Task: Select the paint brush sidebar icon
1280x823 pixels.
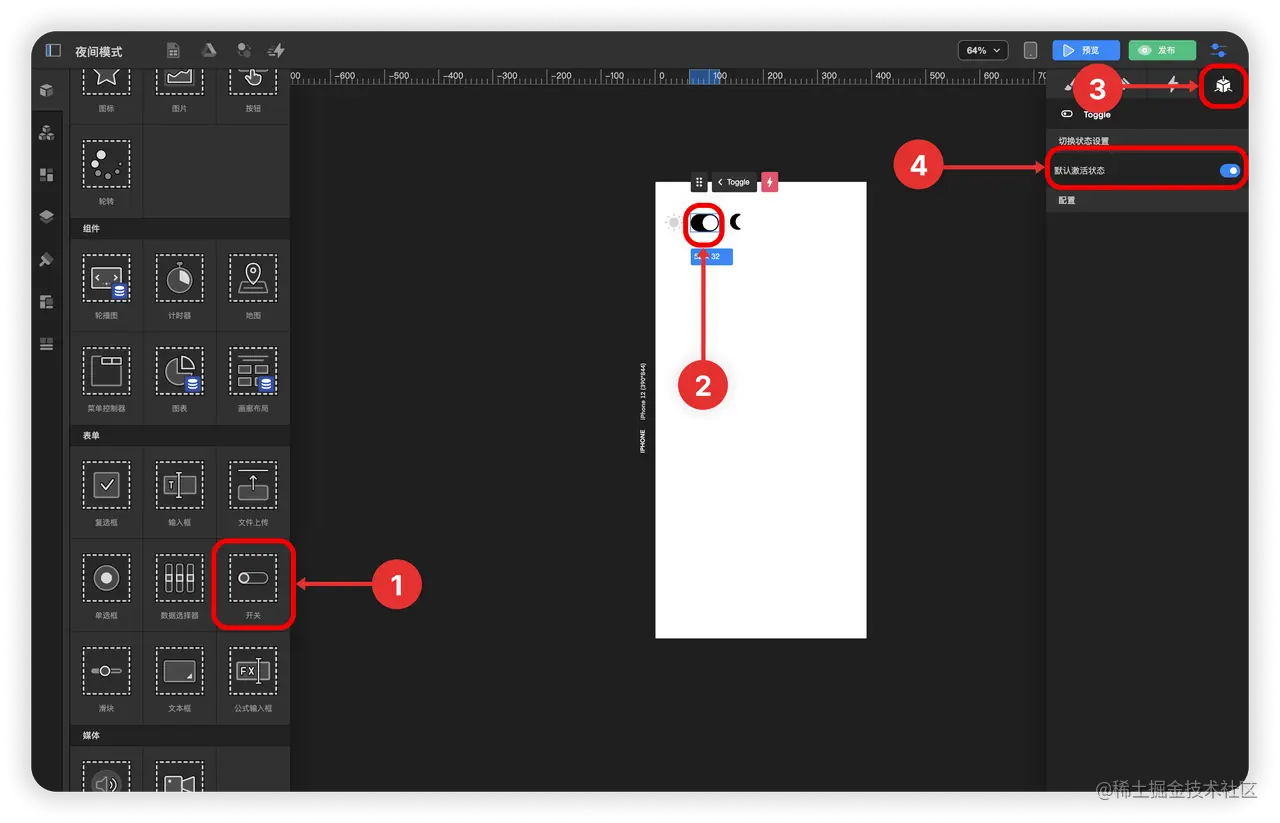Action: coord(46,260)
